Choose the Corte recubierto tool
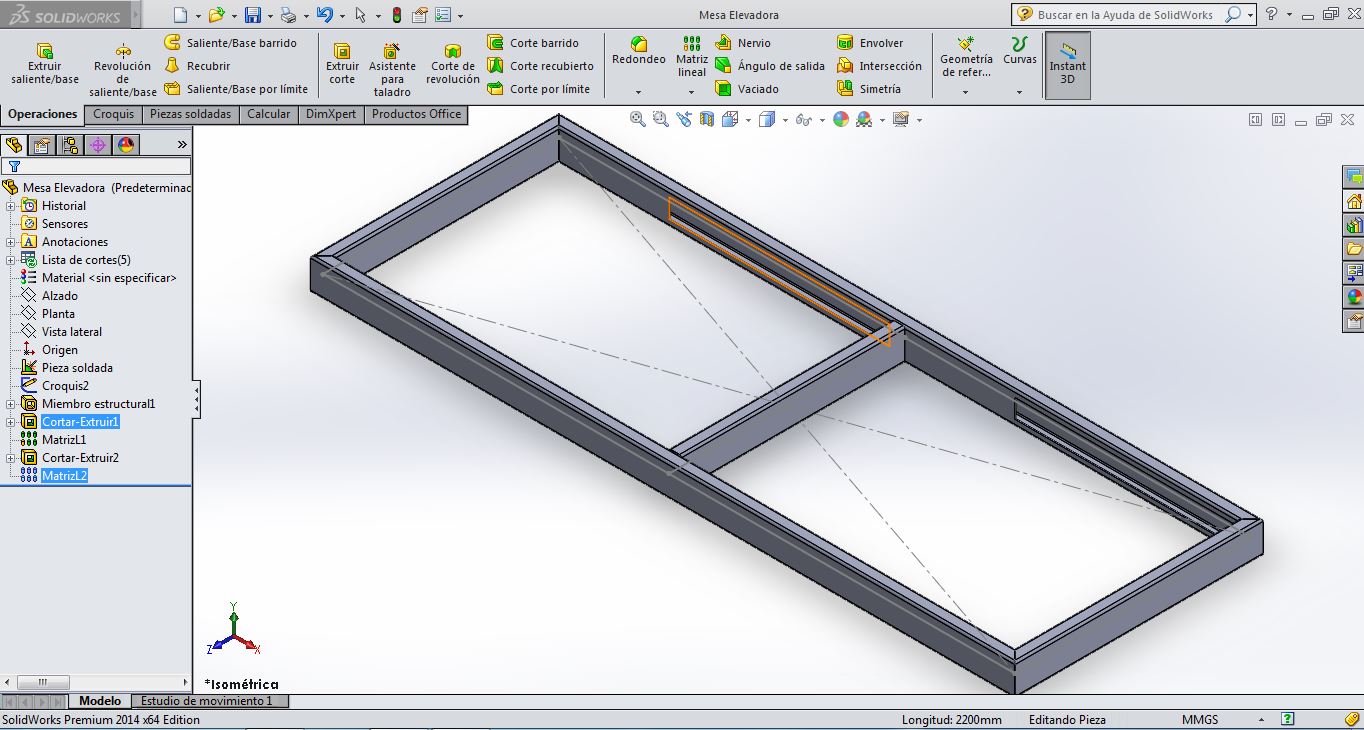The height and width of the screenshot is (730, 1364). [x=540, y=66]
